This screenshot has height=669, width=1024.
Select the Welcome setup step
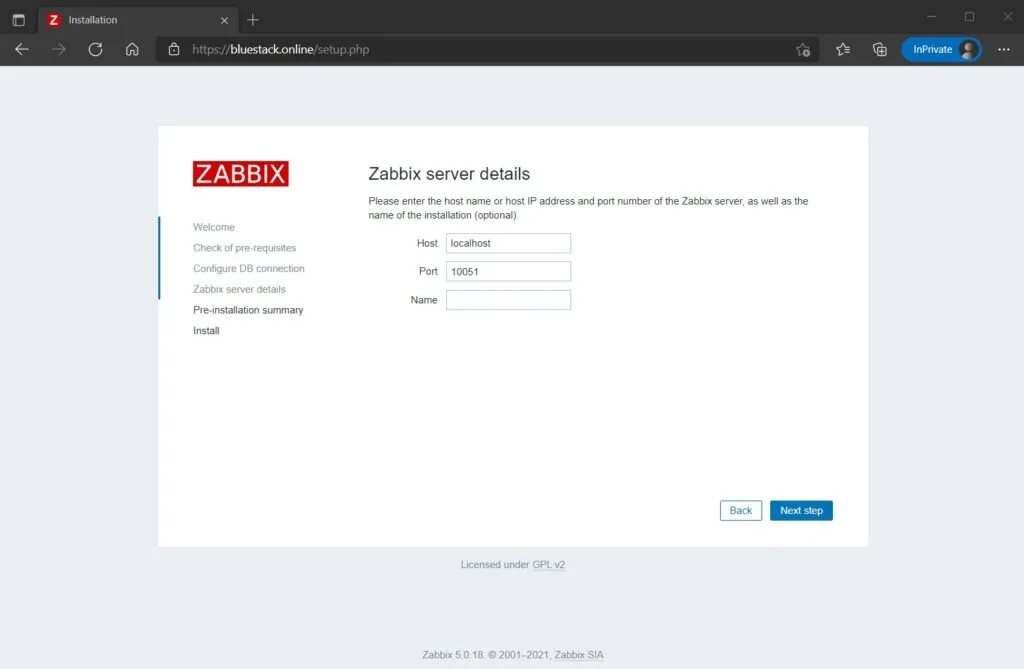click(214, 227)
